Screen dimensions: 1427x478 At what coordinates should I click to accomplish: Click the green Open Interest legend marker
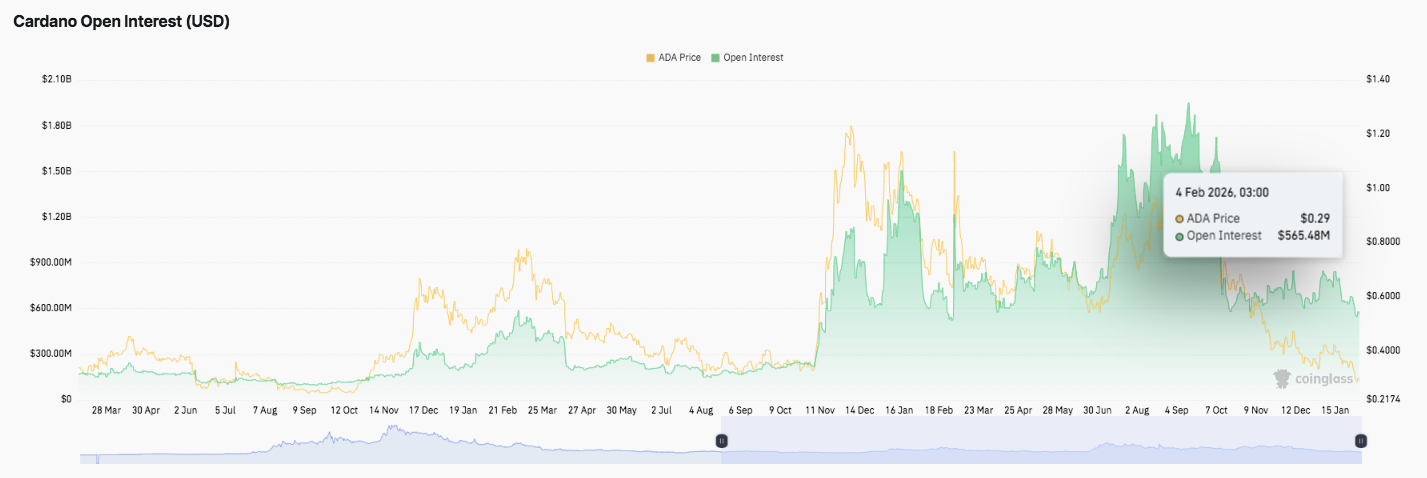pyautogui.click(x=715, y=58)
